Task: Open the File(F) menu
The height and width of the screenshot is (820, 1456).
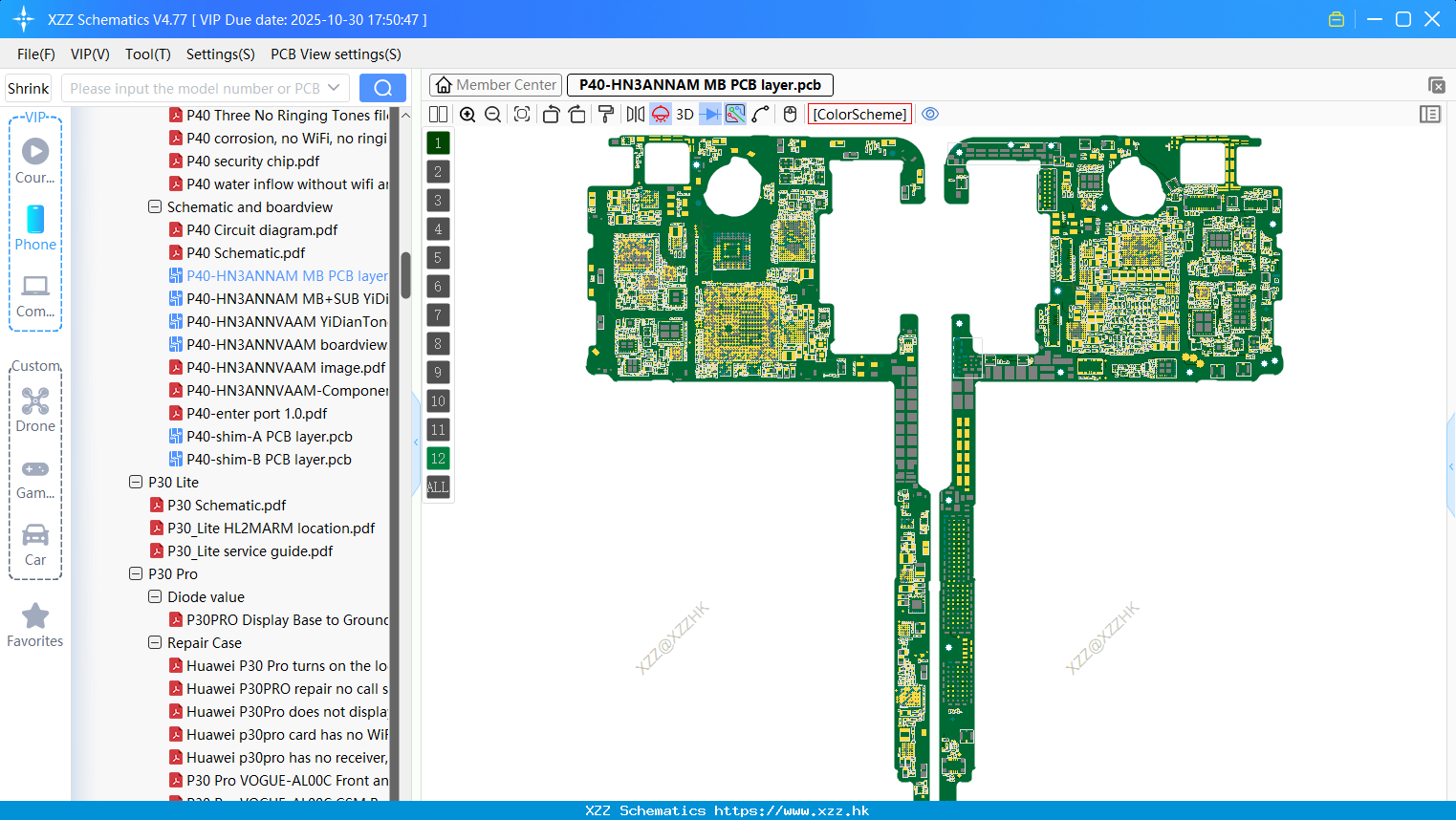Action: coord(36,54)
